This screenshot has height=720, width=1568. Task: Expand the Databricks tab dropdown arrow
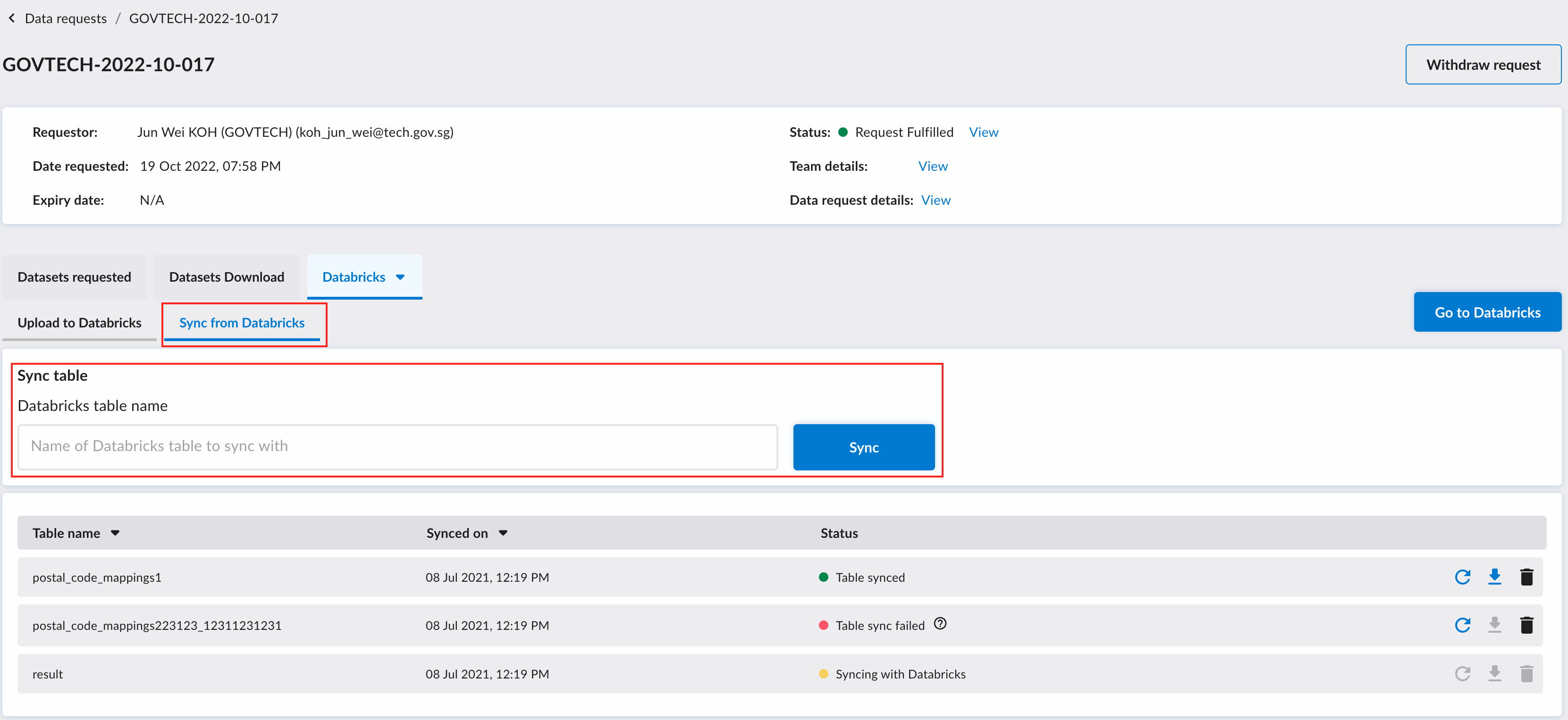coord(401,277)
